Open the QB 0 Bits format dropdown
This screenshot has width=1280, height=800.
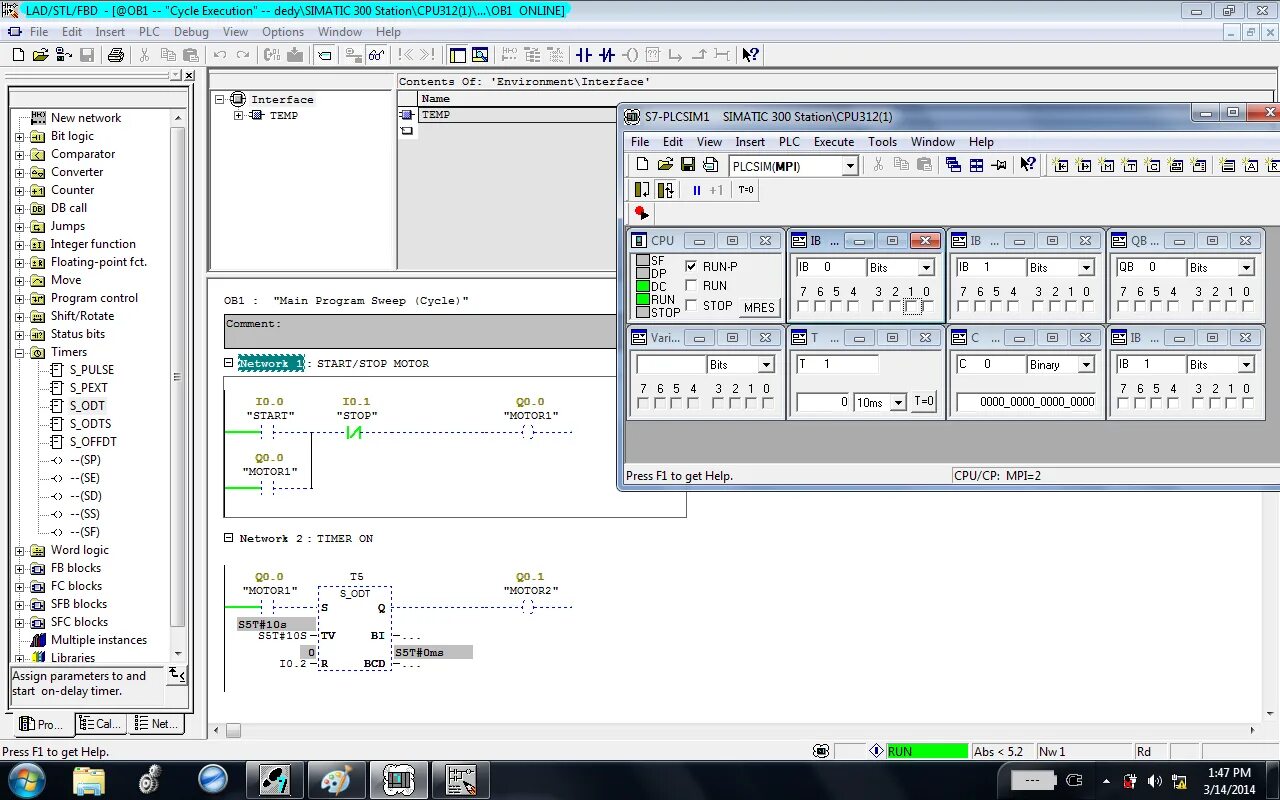coord(1246,267)
